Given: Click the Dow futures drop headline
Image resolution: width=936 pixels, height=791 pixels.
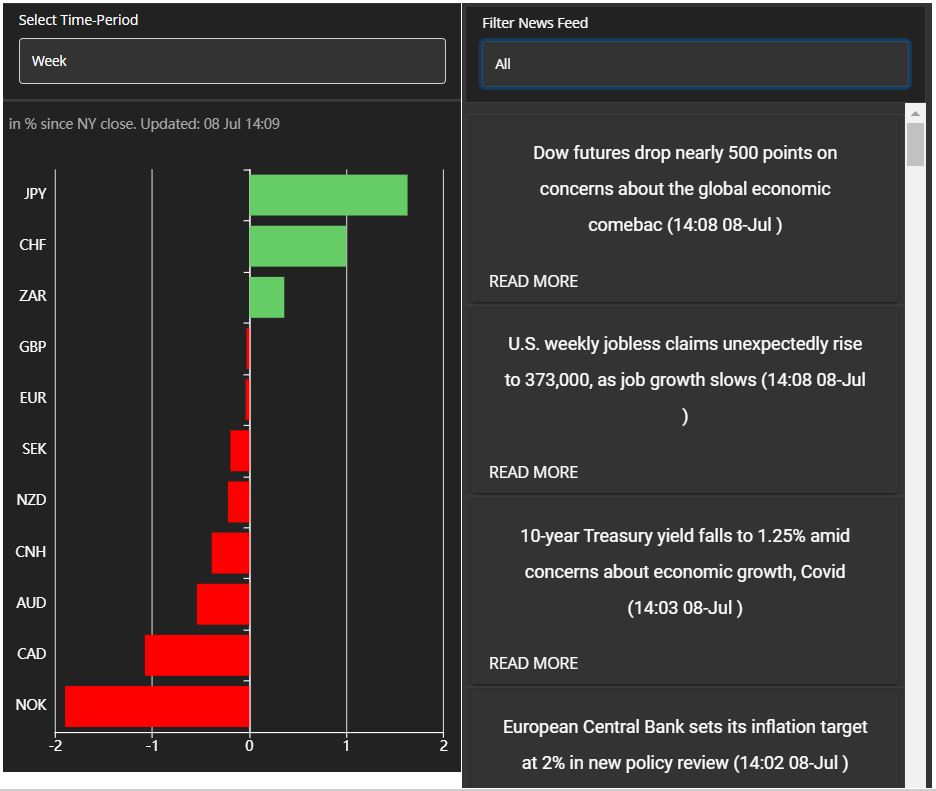Looking at the screenshot, I should [685, 189].
